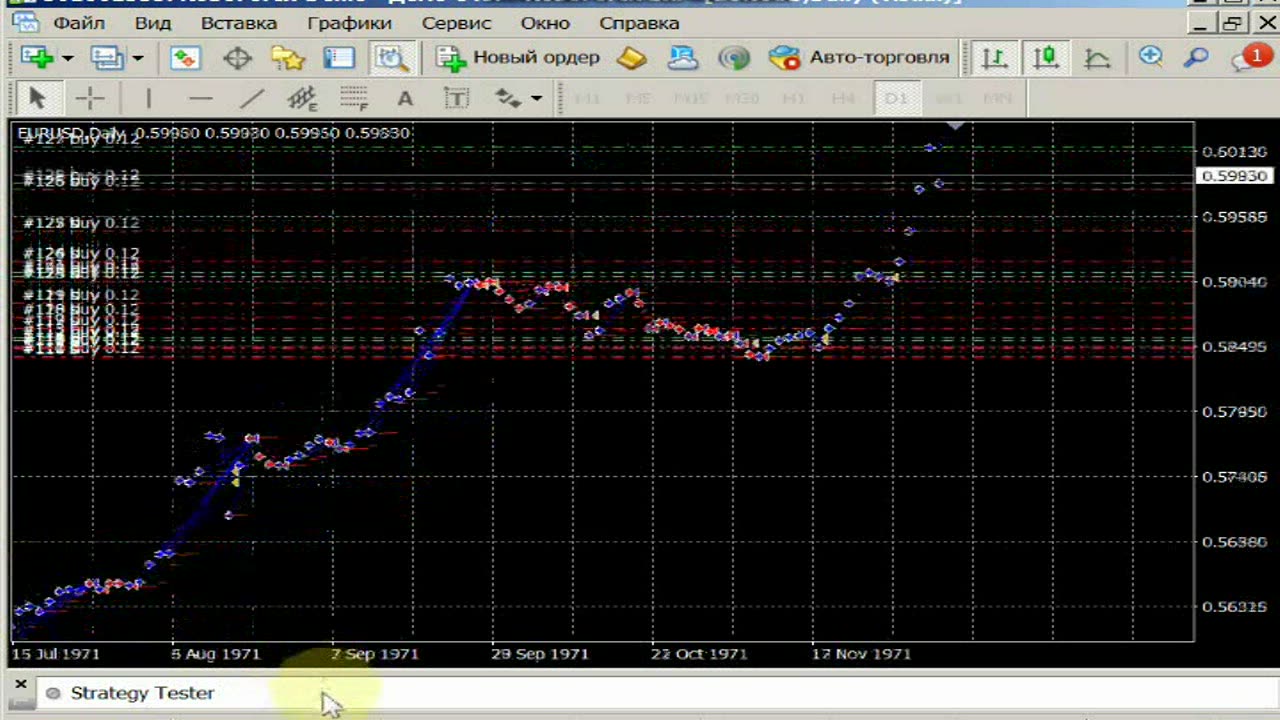
Task: Click the arrows objects icon
Action: coord(509,98)
